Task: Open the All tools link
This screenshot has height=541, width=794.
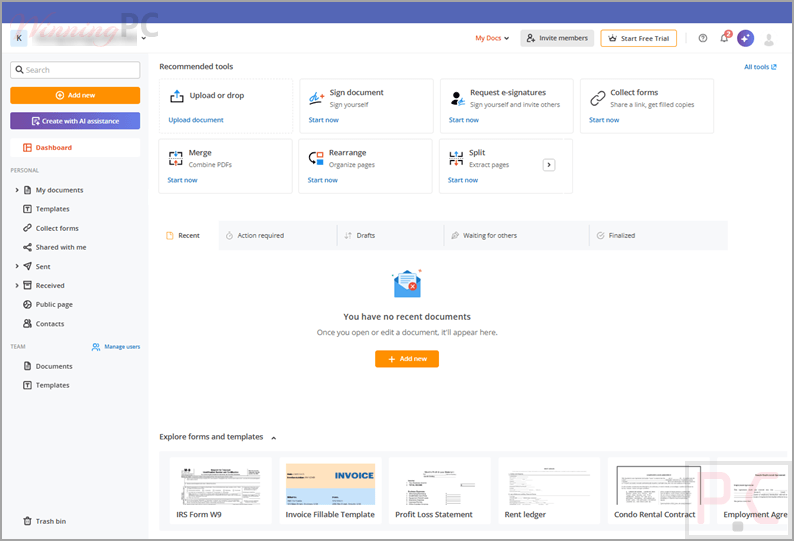Action: tap(760, 67)
